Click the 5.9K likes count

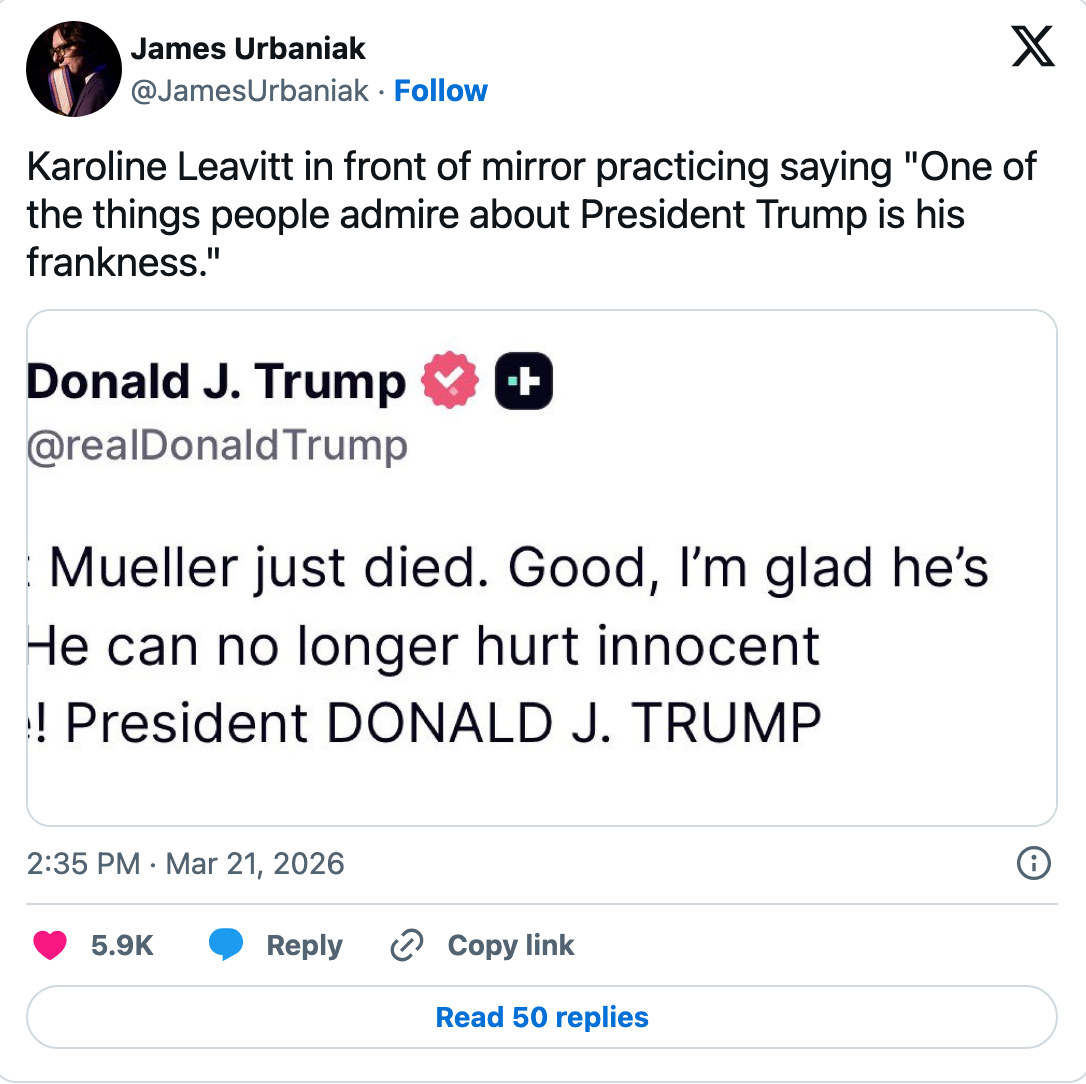[x=122, y=945]
